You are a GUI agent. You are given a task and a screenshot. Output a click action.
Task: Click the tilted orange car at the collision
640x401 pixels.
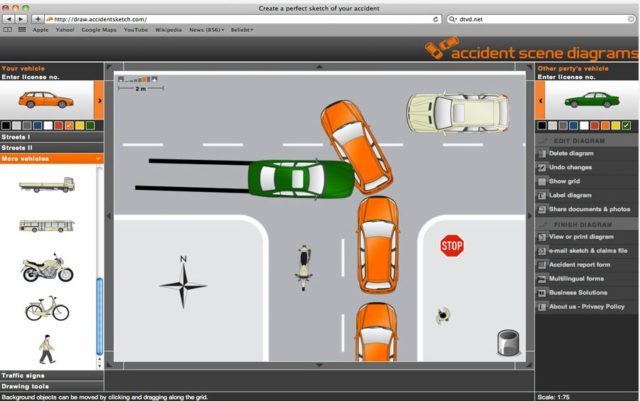(356, 147)
